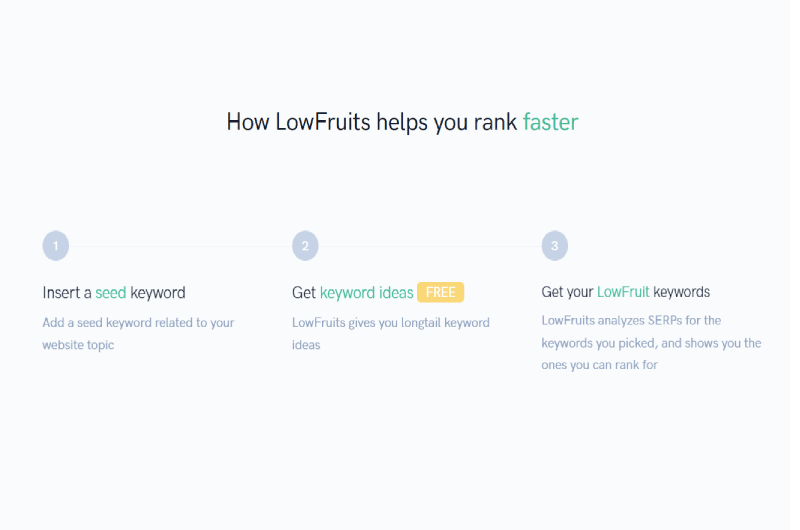Click 'ones you can rank for' text
This screenshot has width=800, height=530.
tap(599, 365)
